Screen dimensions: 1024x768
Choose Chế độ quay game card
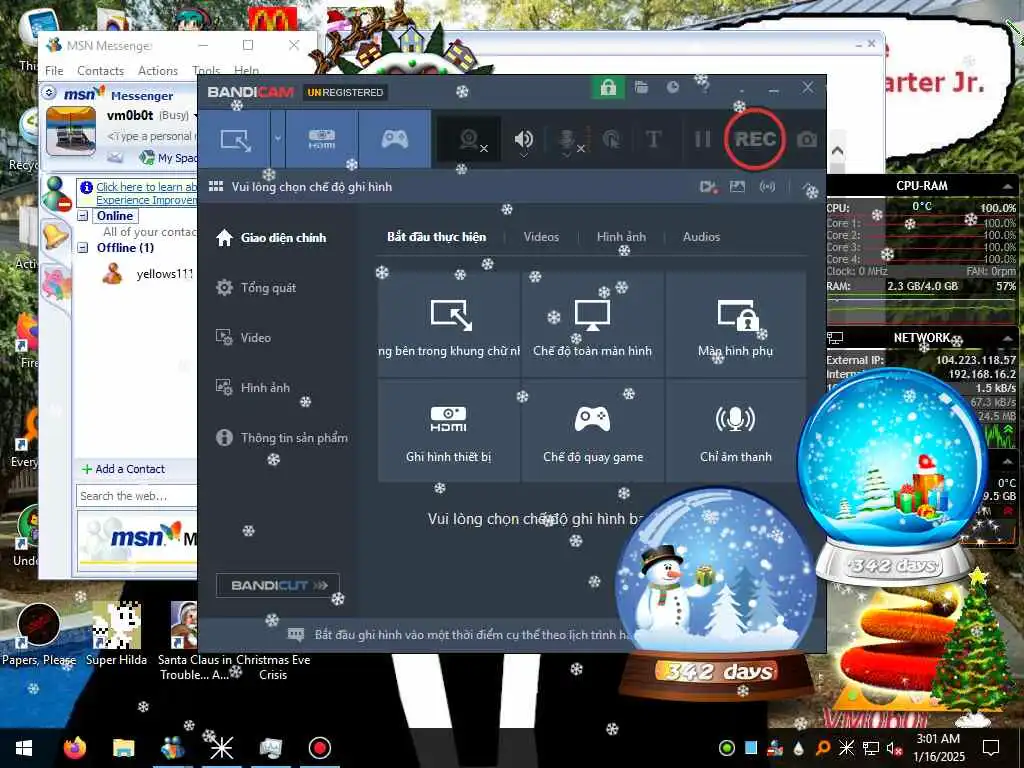592,431
